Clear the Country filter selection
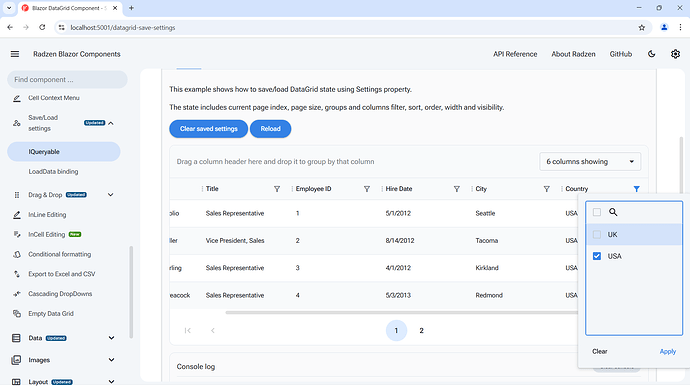Image resolution: width=690 pixels, height=386 pixels. 600,352
